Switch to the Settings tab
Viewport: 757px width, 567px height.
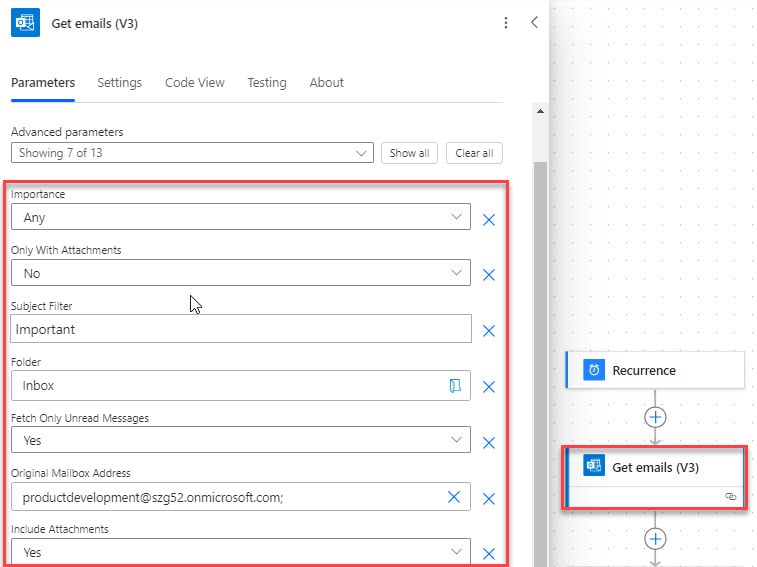119,83
